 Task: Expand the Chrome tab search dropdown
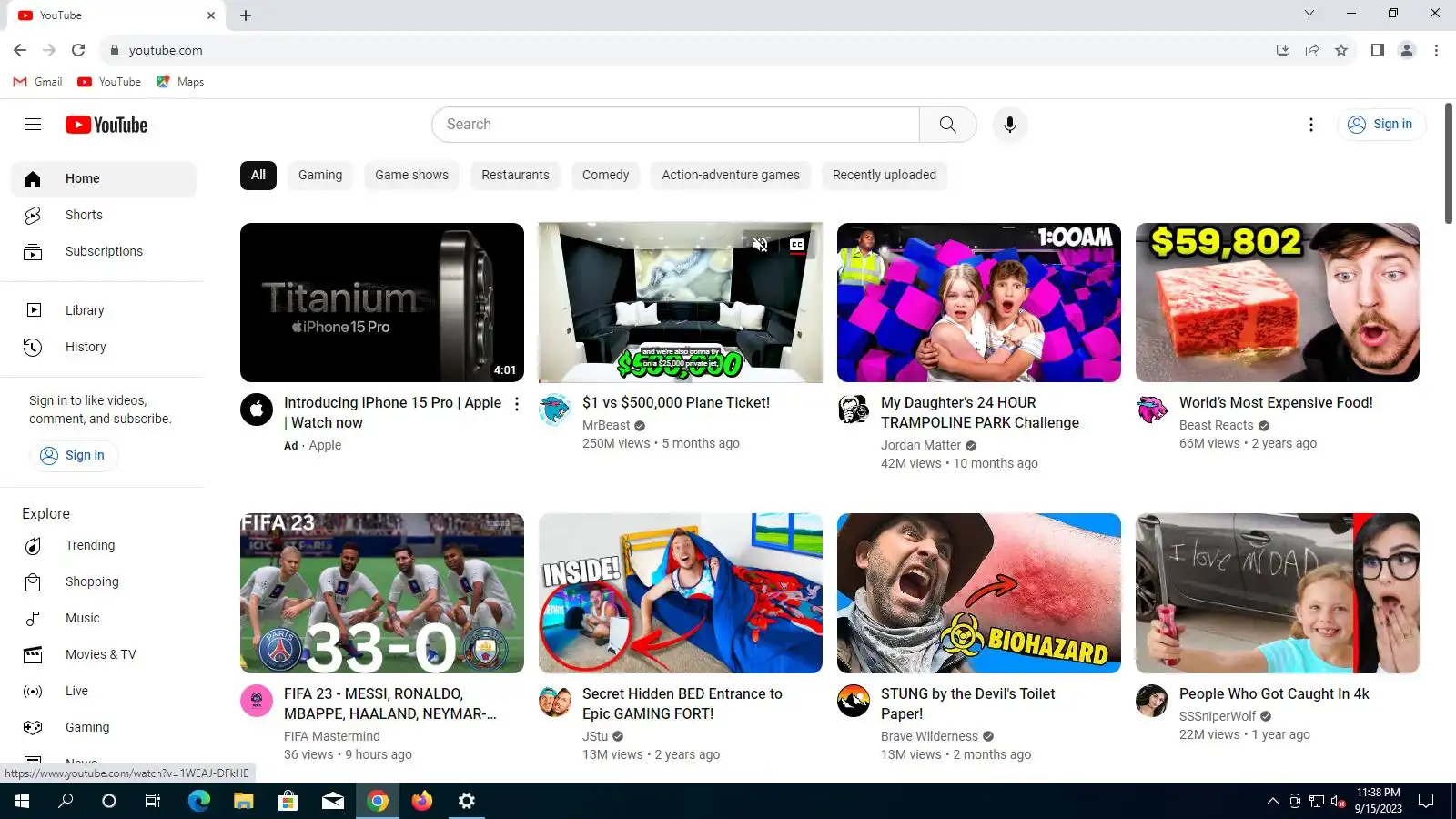1309,13
